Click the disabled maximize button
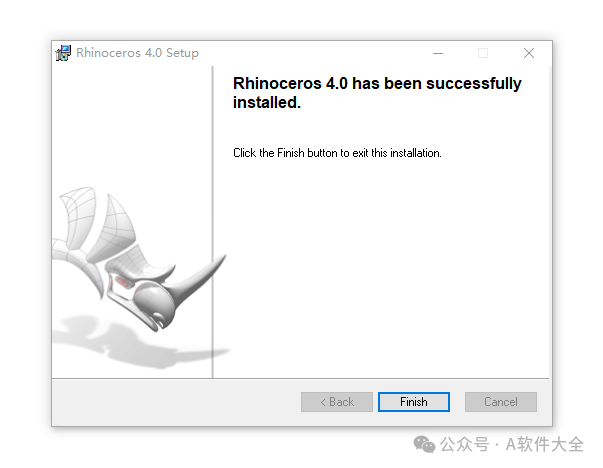The image size is (603, 468). (x=483, y=53)
